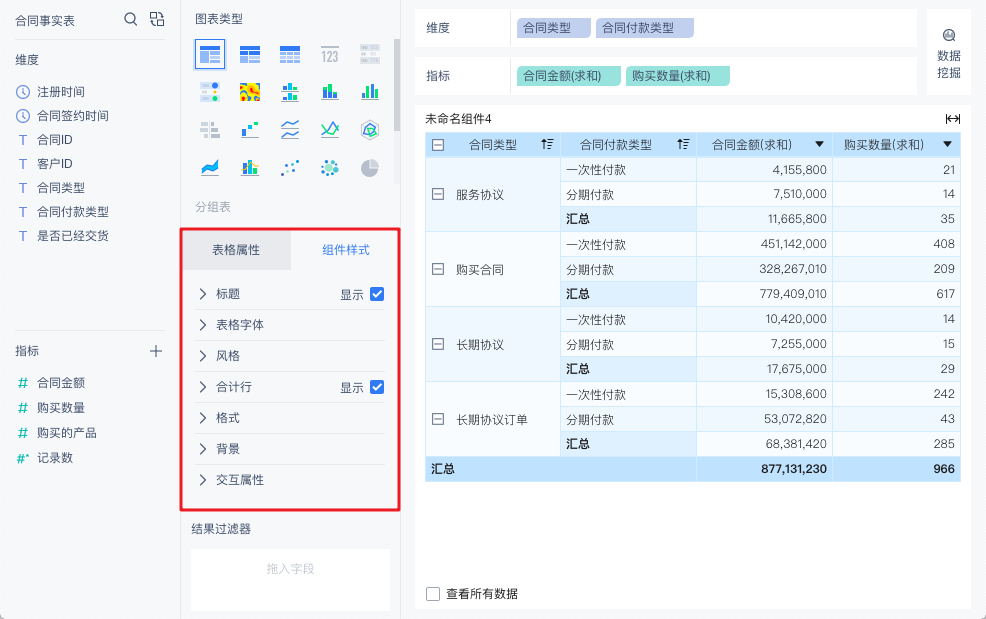The image size is (986, 619).
Task: Click the 拖入字段 filter drop area
Action: click(290, 579)
